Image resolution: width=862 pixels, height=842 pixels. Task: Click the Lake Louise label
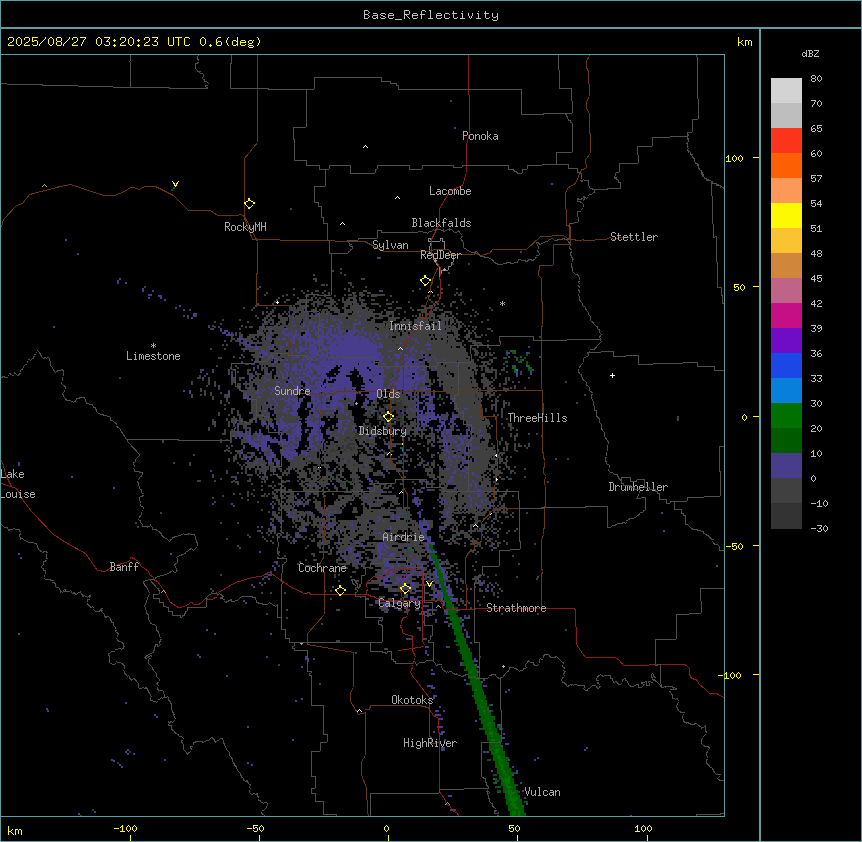point(18,484)
